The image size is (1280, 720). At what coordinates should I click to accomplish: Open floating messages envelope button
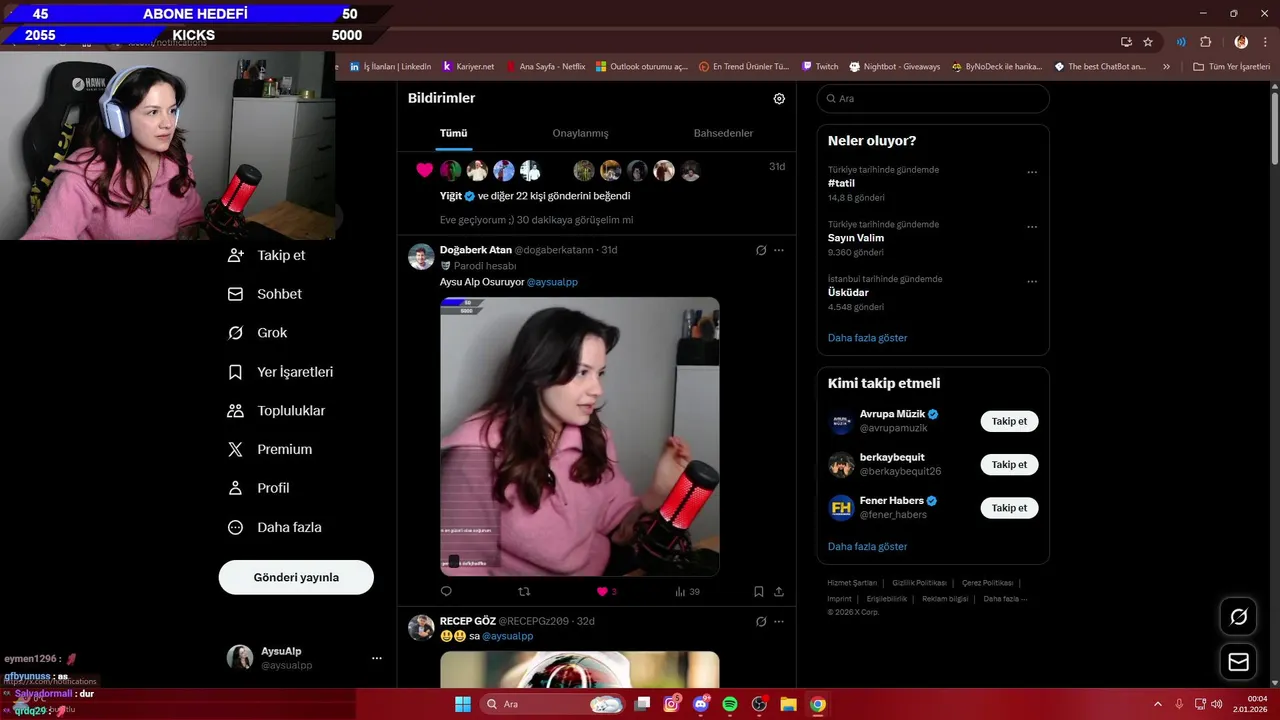[x=1238, y=662]
